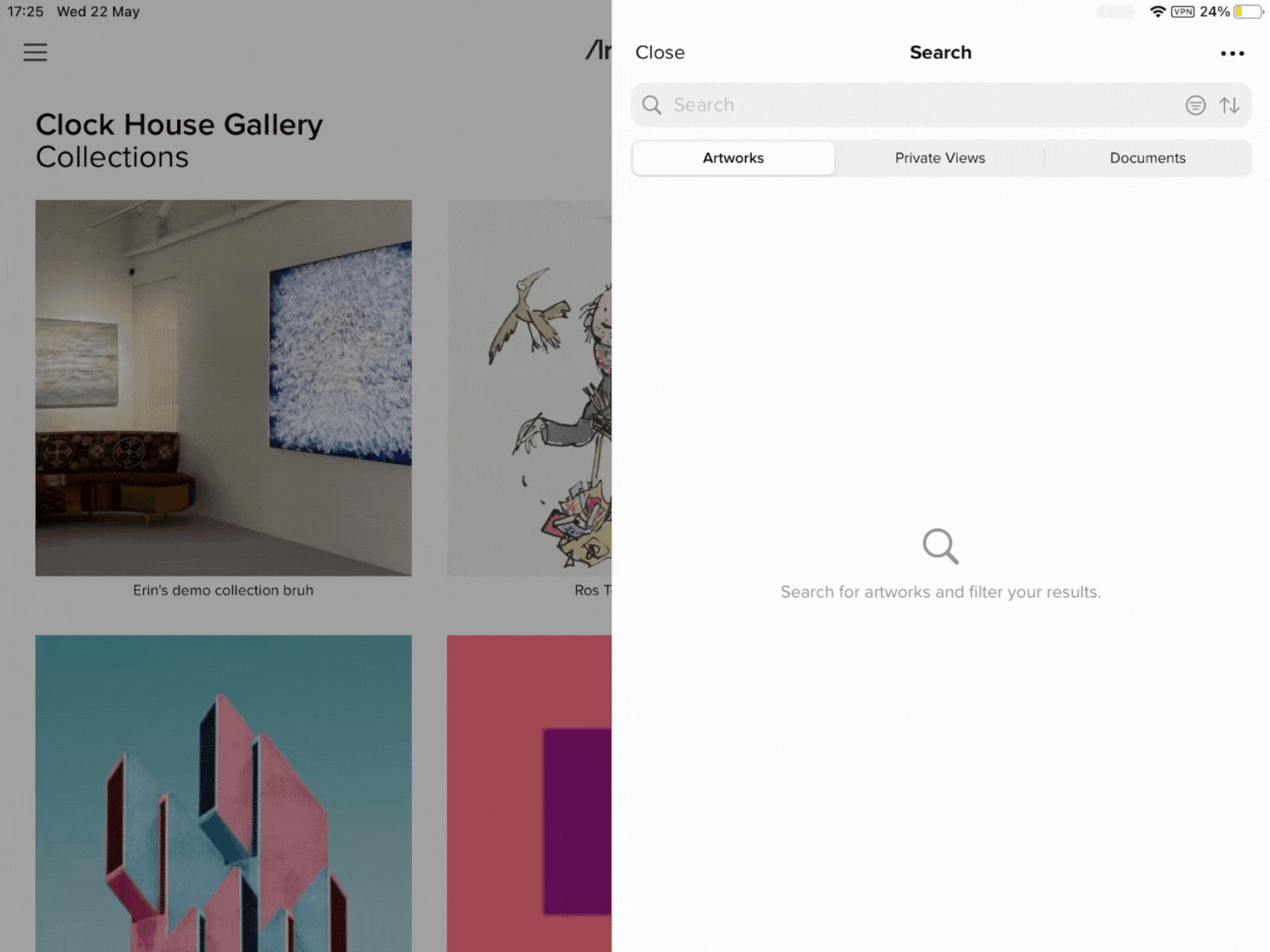Open the hamburger menu
The height and width of the screenshot is (952, 1270).
coord(35,53)
